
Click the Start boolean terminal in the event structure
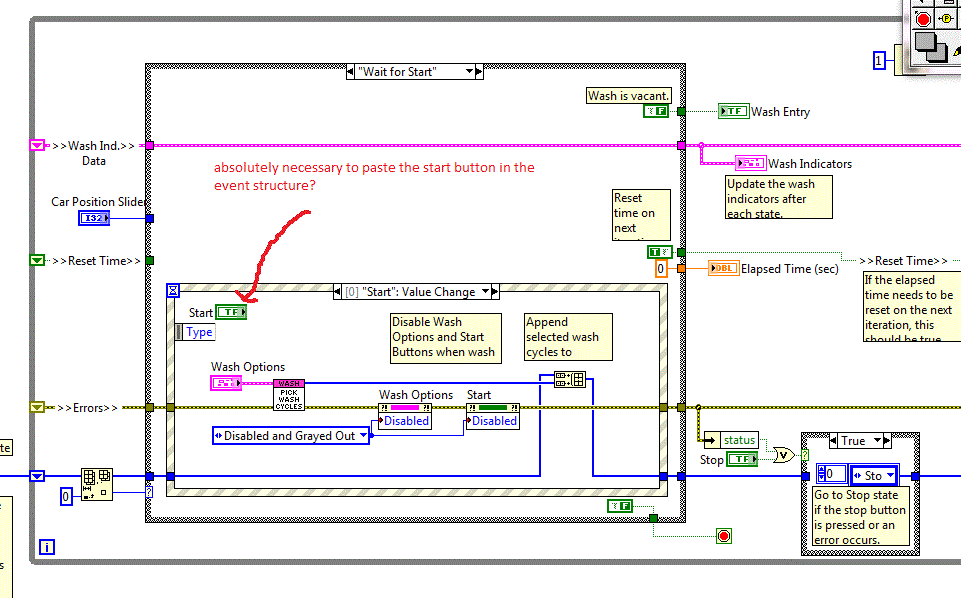coord(232,312)
